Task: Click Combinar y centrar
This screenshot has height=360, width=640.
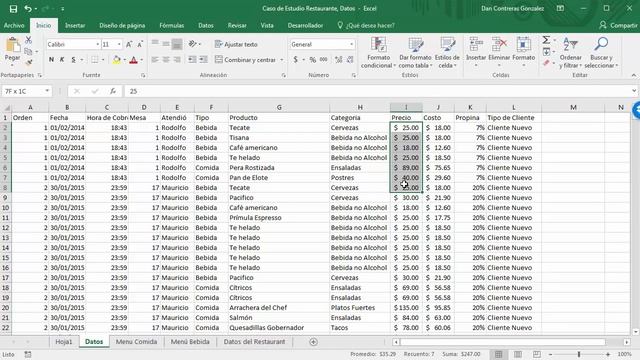Action: click(x=245, y=60)
